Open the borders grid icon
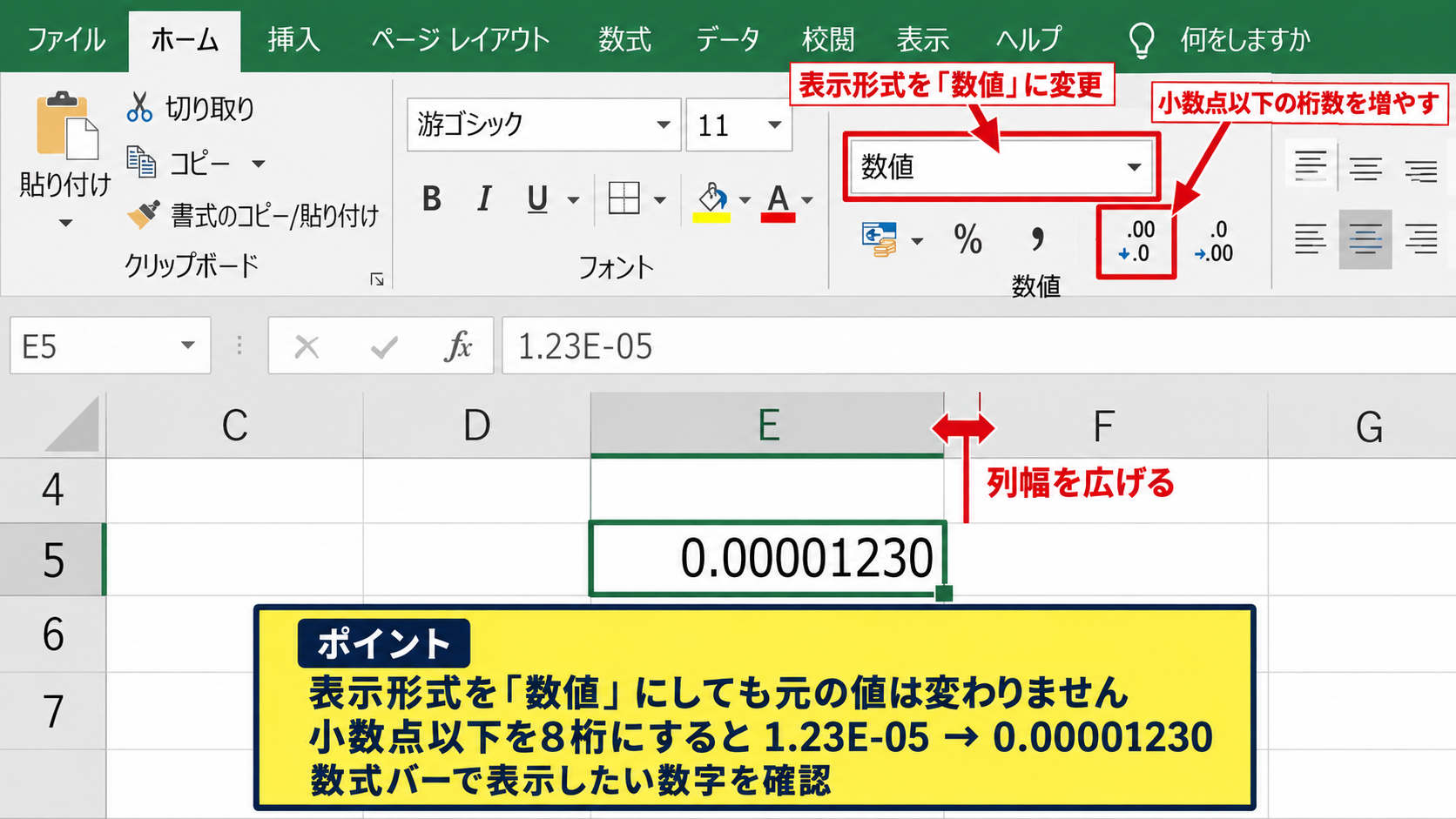 [624, 198]
